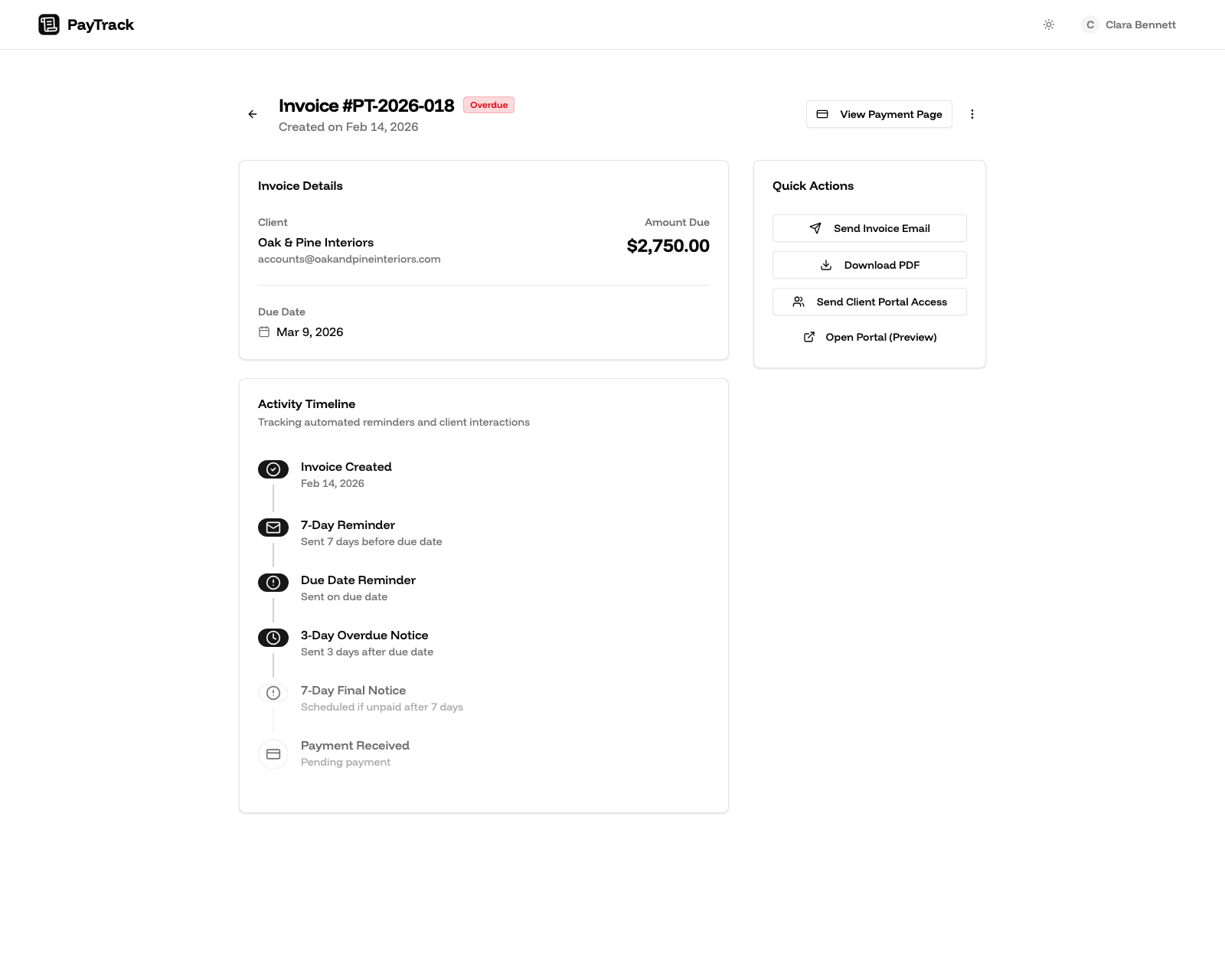Click the back arrow to return
Screen dimensions: 1225x980
point(253,114)
